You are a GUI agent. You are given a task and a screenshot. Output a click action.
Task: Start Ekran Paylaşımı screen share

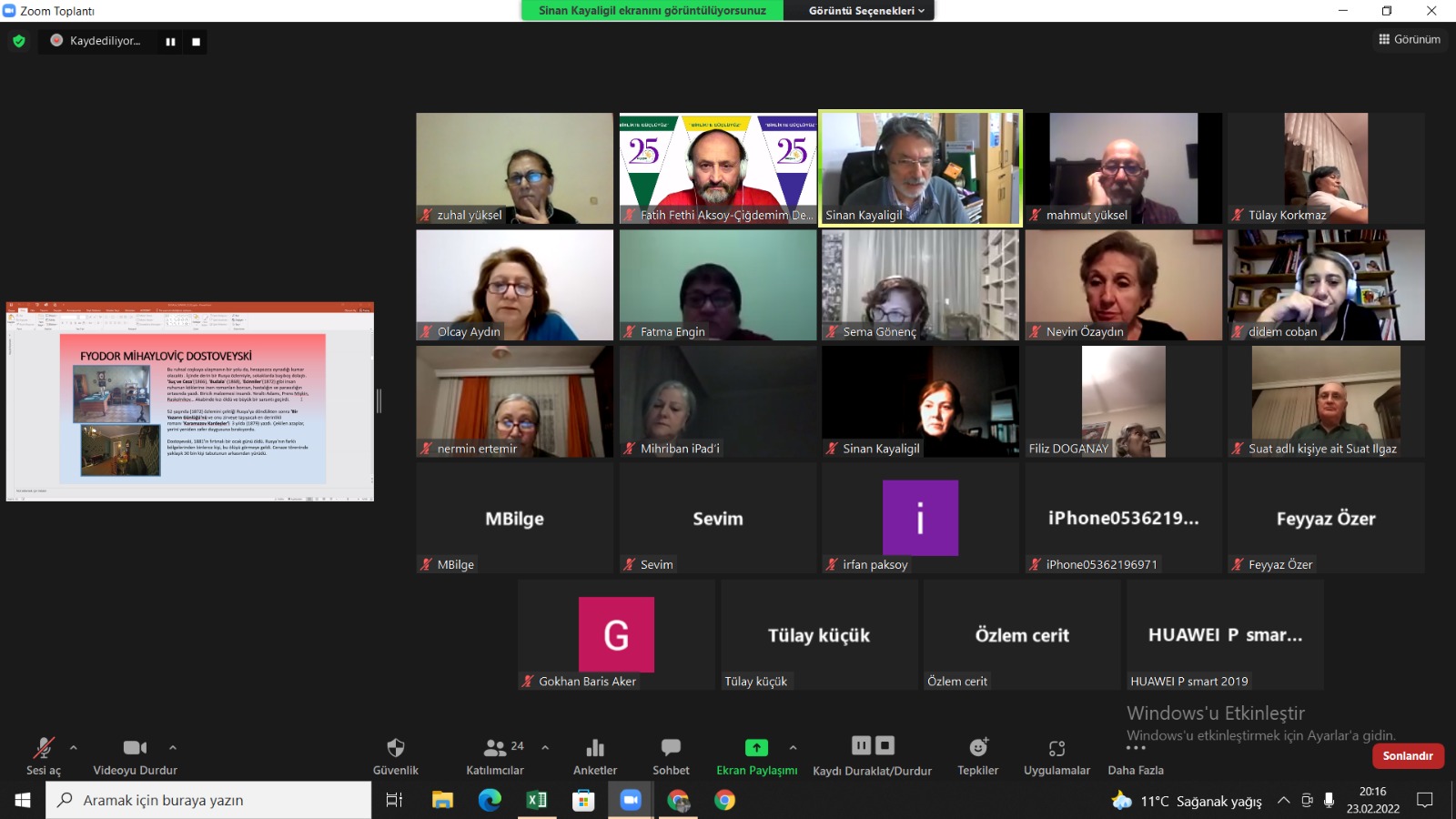pyautogui.click(x=756, y=756)
